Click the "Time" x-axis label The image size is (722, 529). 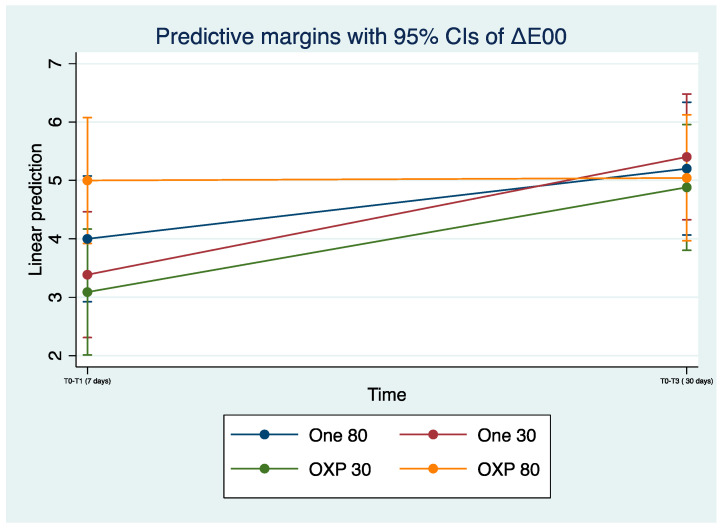tap(386, 393)
